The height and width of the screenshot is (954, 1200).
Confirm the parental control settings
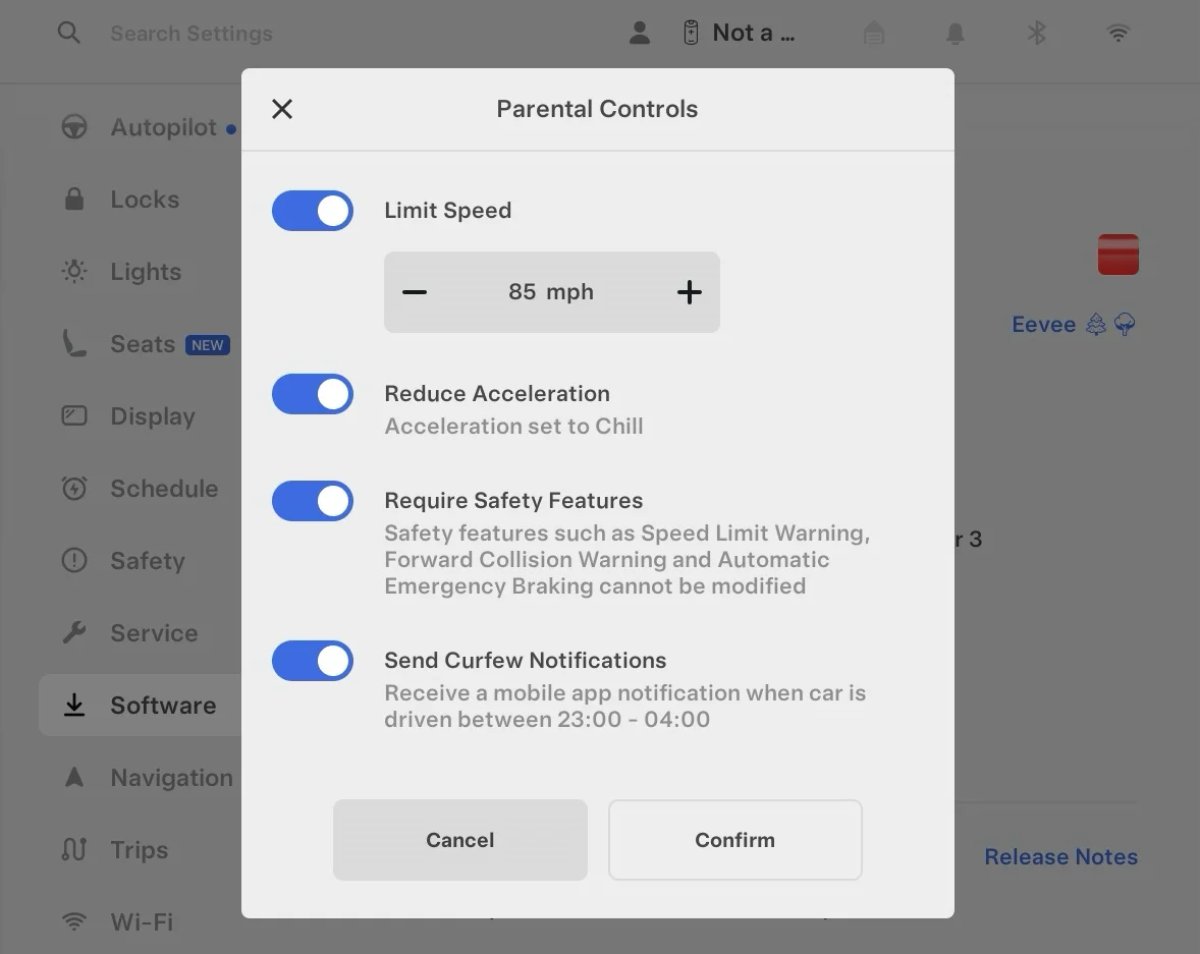(x=735, y=840)
